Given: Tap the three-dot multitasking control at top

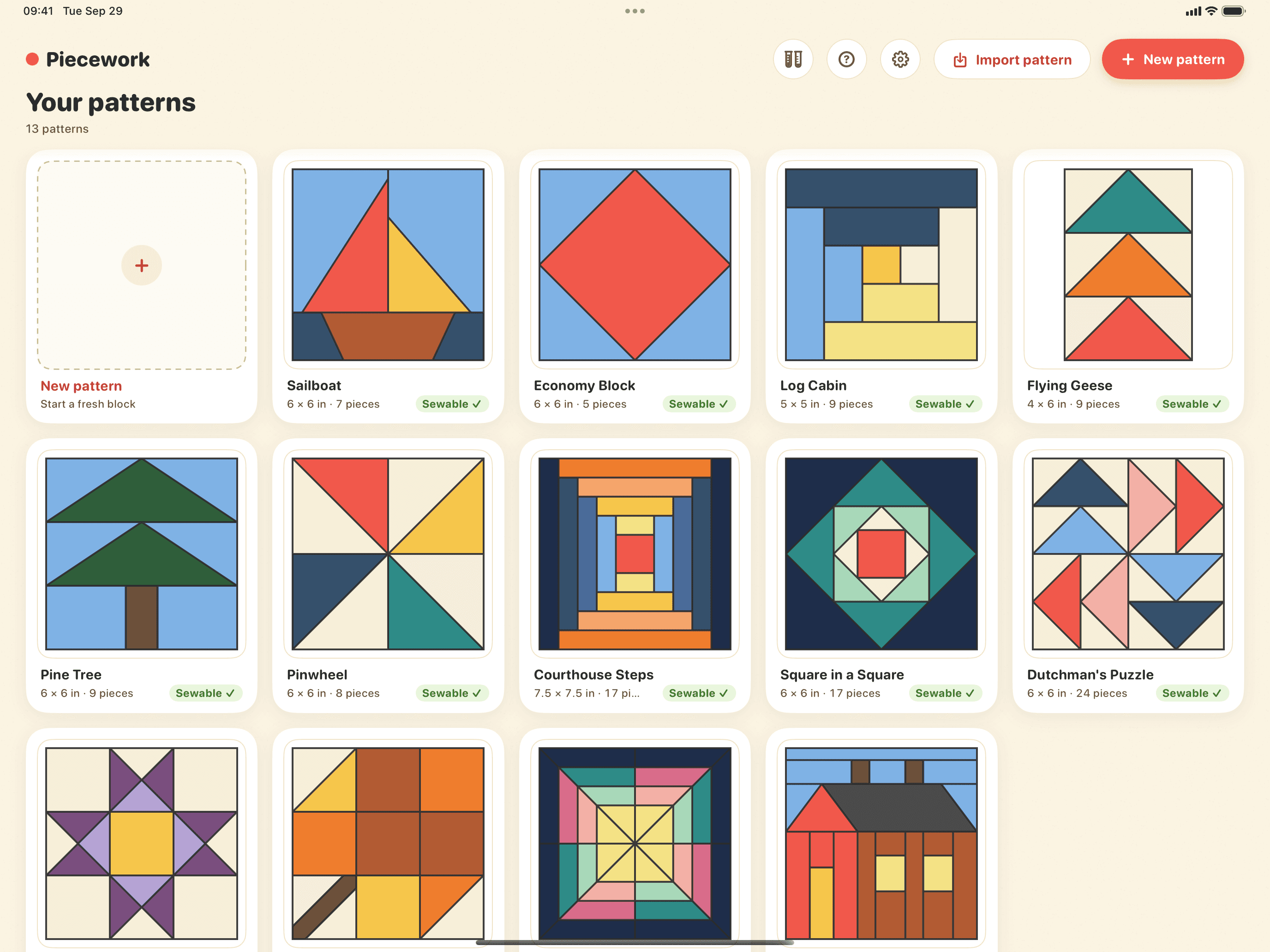Looking at the screenshot, I should pos(635,11).
